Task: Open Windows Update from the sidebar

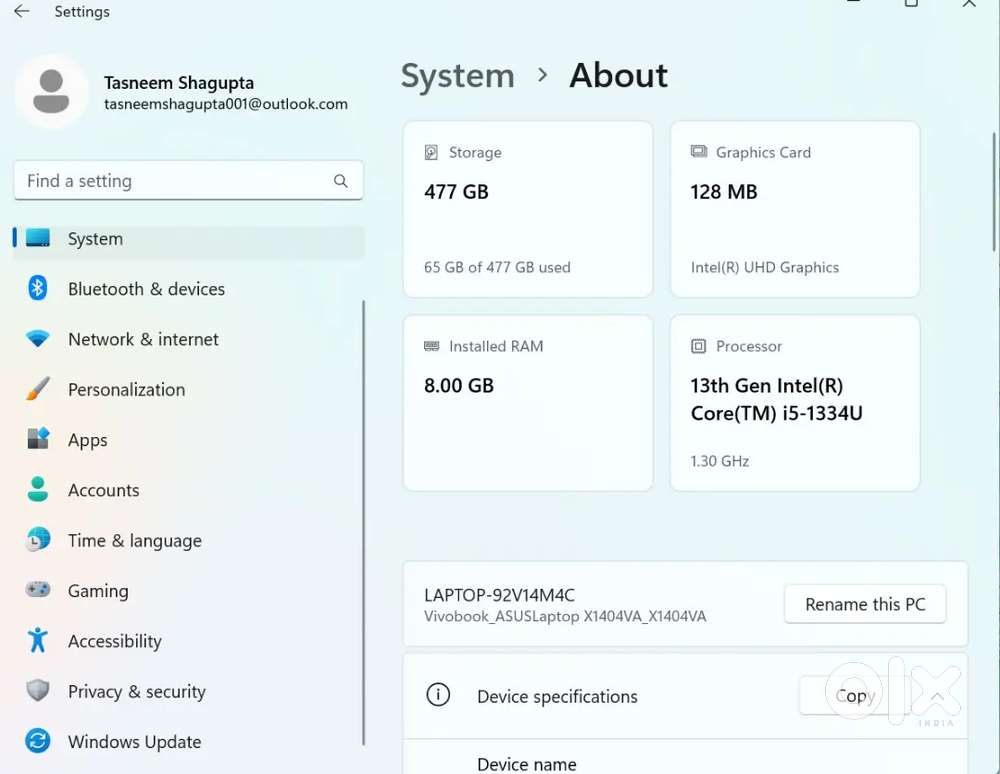Action: tap(134, 742)
